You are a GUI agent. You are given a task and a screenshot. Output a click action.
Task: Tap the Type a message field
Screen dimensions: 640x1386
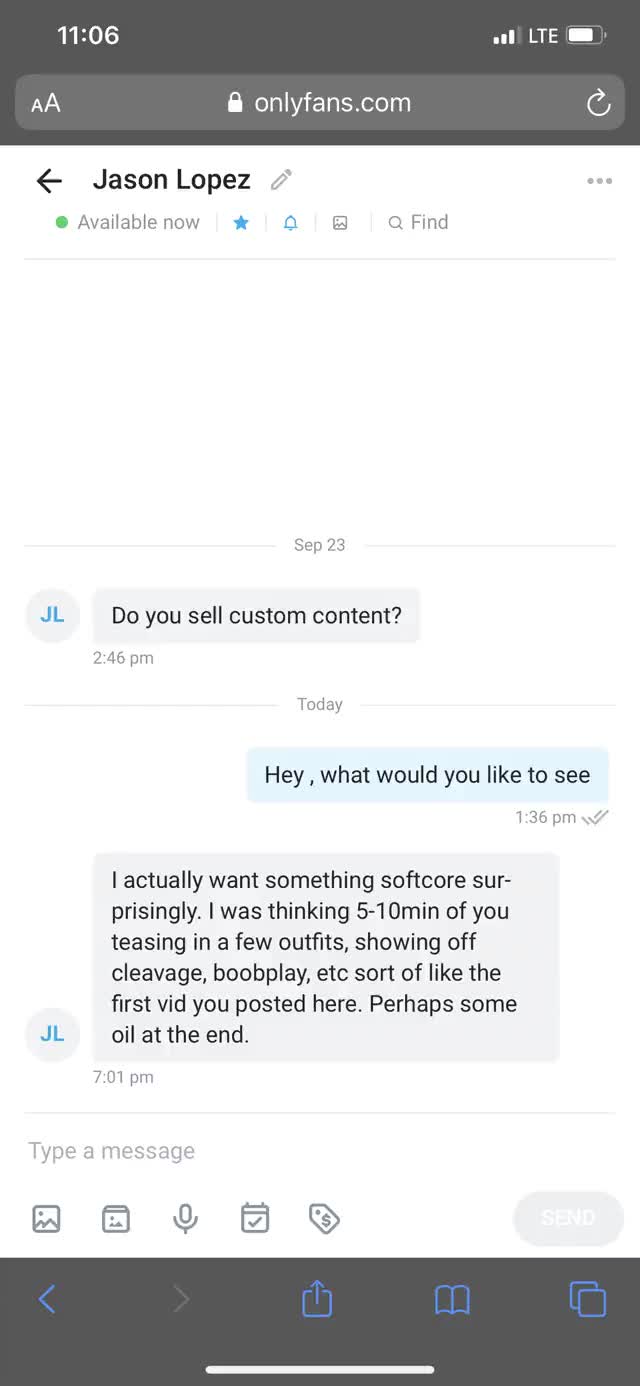pos(300,1151)
